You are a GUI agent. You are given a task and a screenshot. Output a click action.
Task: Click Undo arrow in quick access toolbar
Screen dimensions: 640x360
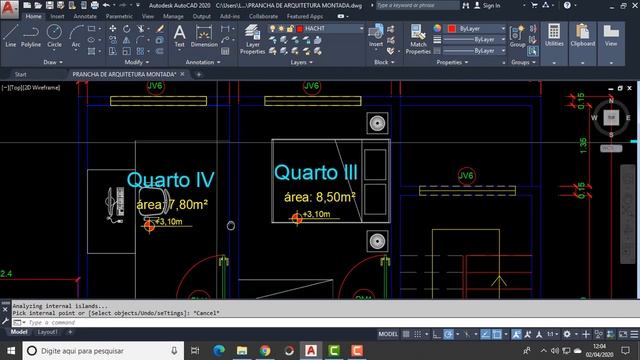pos(106,5)
